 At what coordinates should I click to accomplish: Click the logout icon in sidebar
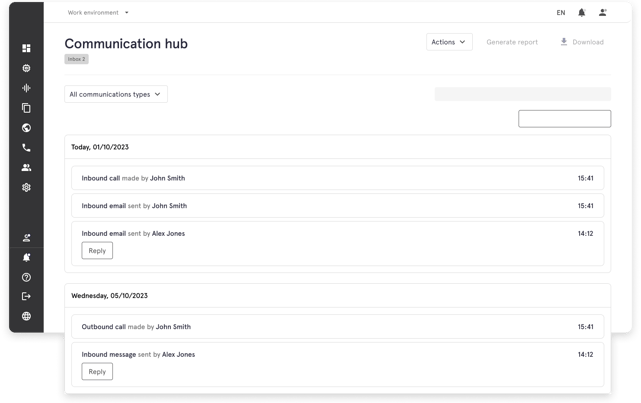point(26,296)
